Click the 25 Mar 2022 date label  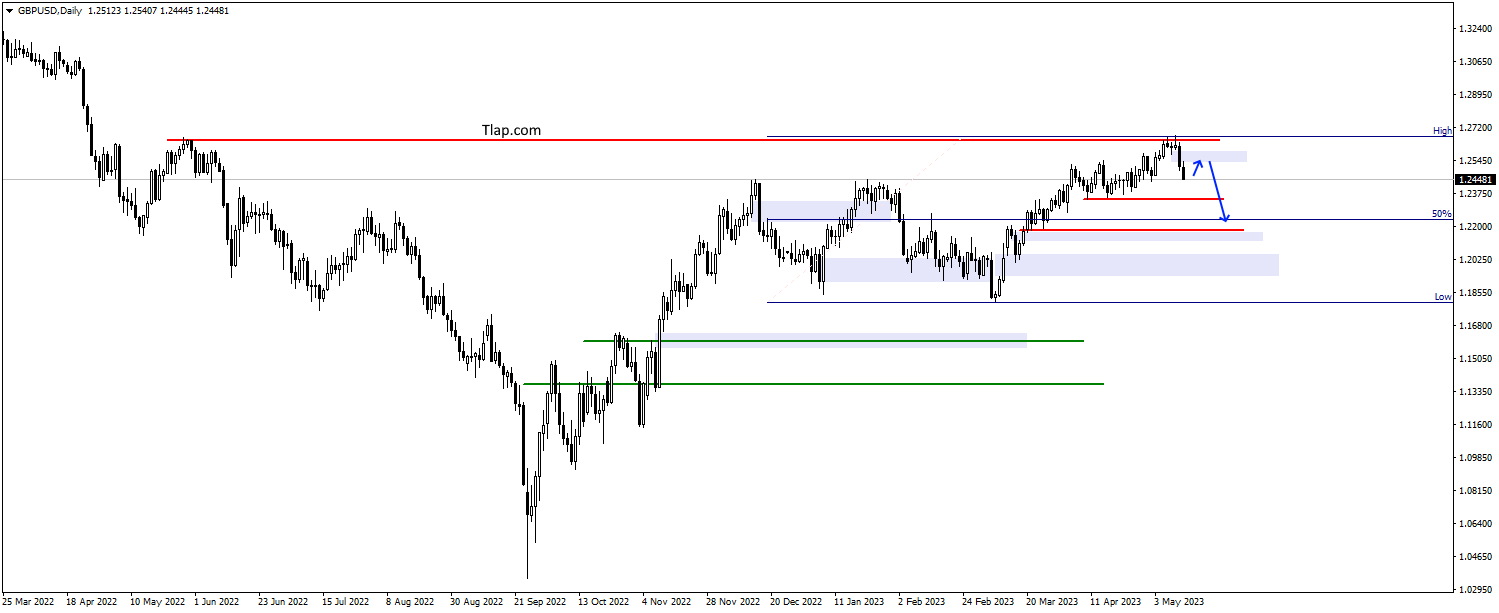click(x=29, y=602)
